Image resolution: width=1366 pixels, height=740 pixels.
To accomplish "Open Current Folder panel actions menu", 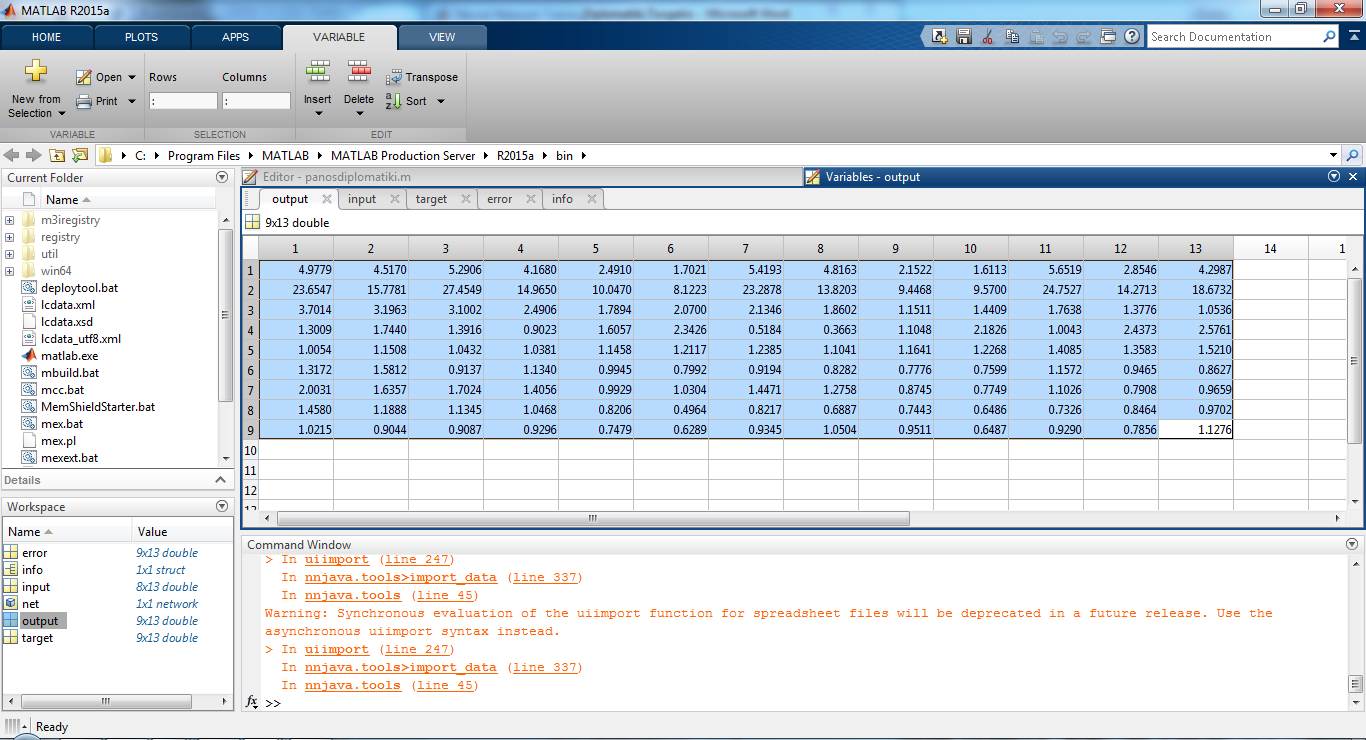I will click(x=223, y=177).
